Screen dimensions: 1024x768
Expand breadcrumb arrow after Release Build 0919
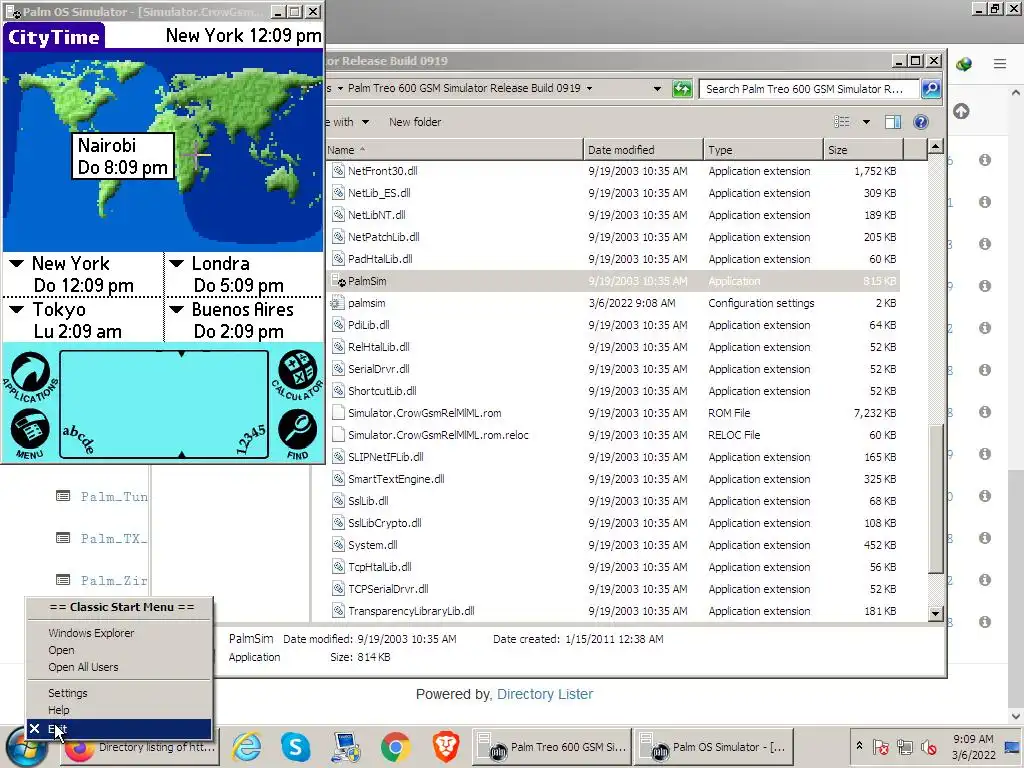pos(589,88)
